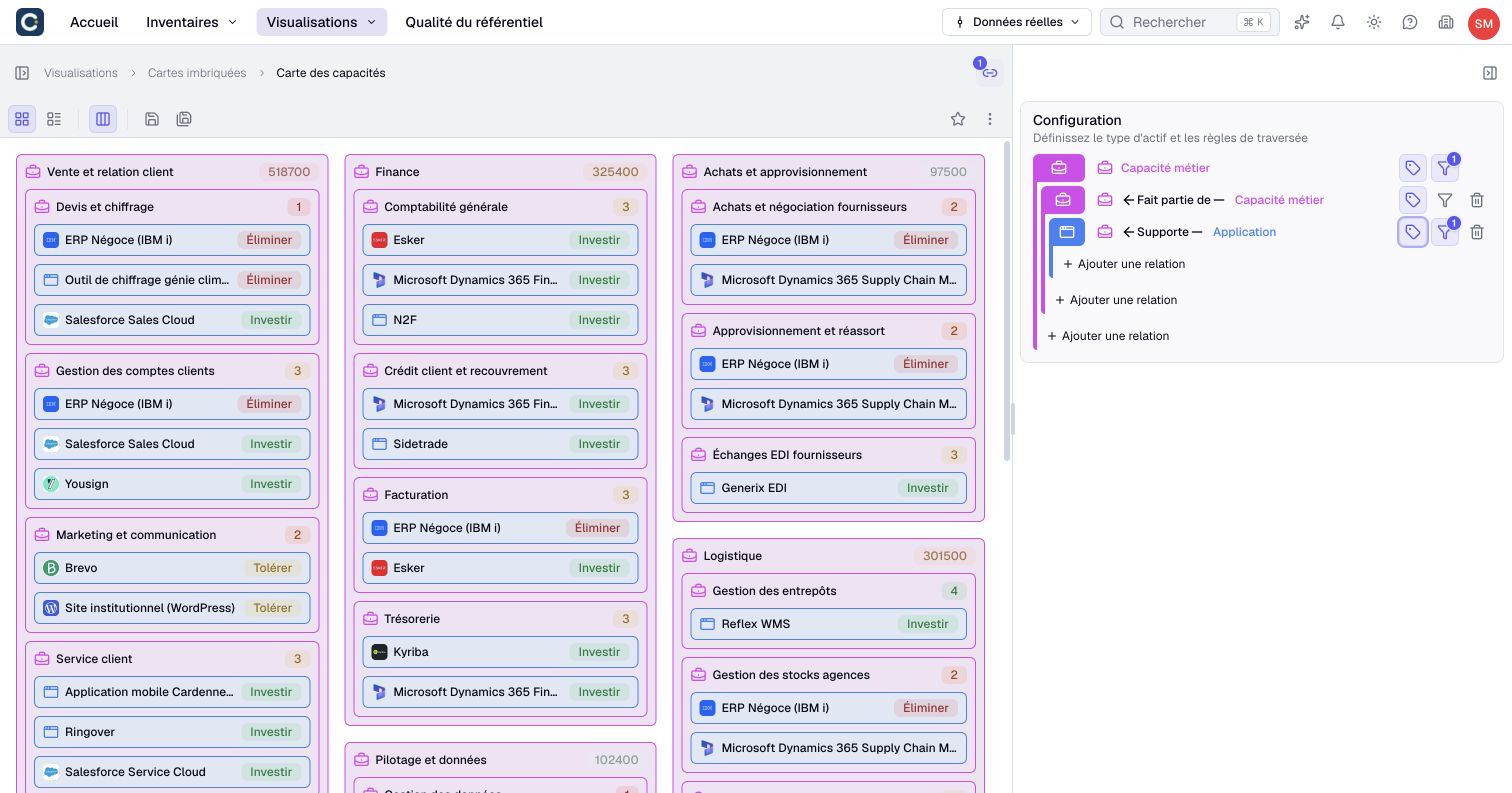This screenshot has width=1512, height=793.
Task: Open Qualité du référentiel page
Action: (474, 22)
